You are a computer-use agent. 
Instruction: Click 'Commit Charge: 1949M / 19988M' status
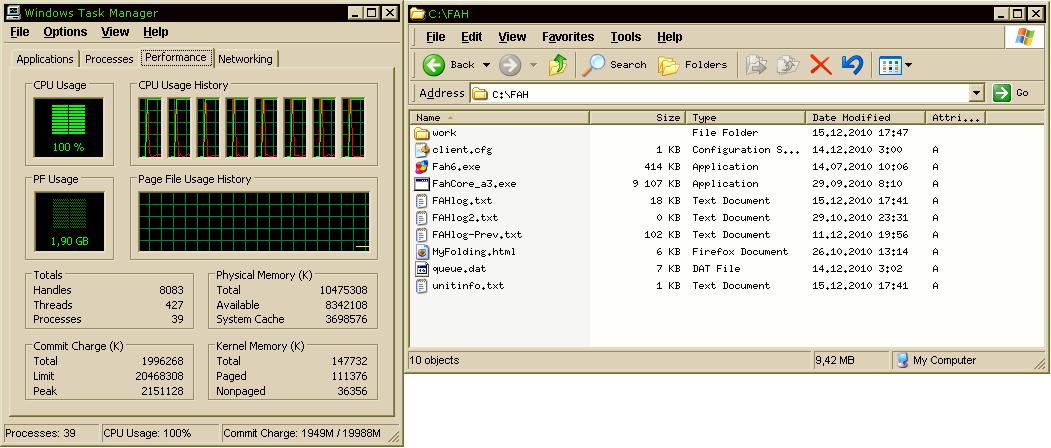pyautogui.click(x=302, y=434)
